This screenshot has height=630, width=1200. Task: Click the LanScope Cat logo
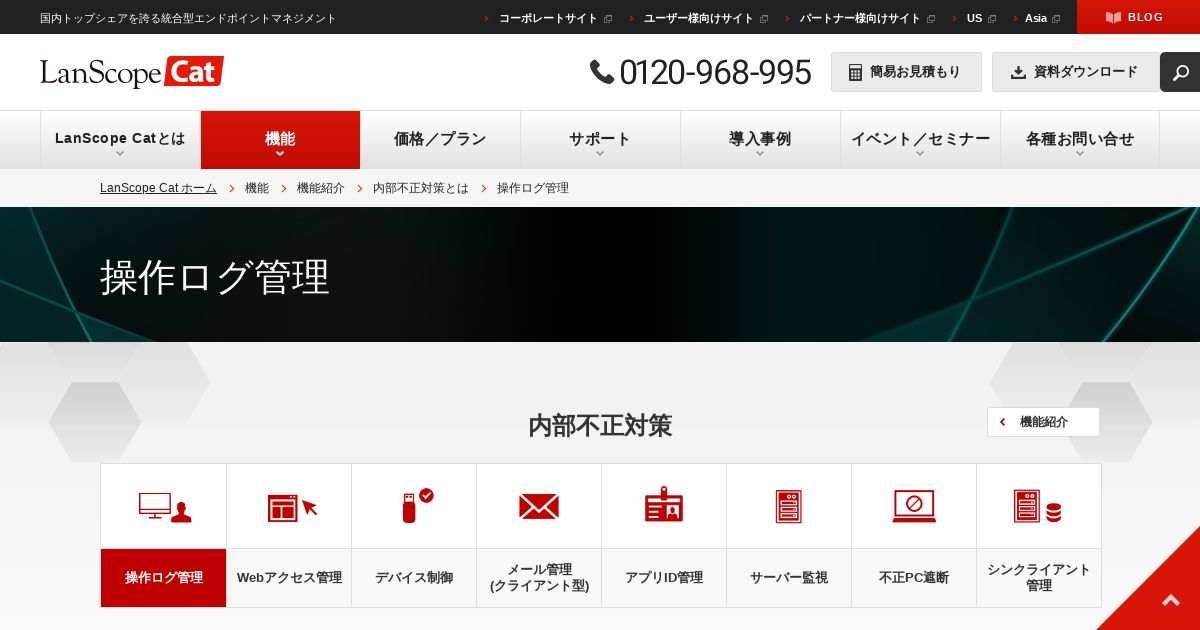[x=132, y=72]
